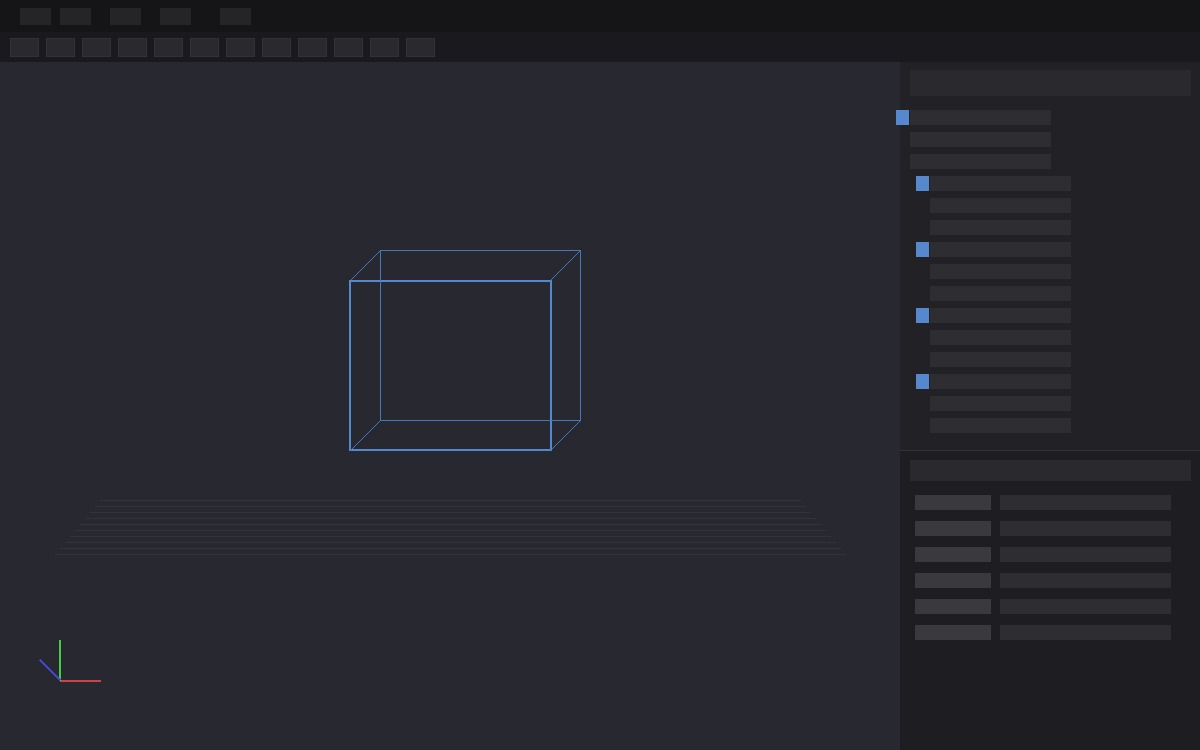Activate the last tool in the toolbar
Image resolution: width=1200 pixels, height=750 pixels.
click(419, 46)
